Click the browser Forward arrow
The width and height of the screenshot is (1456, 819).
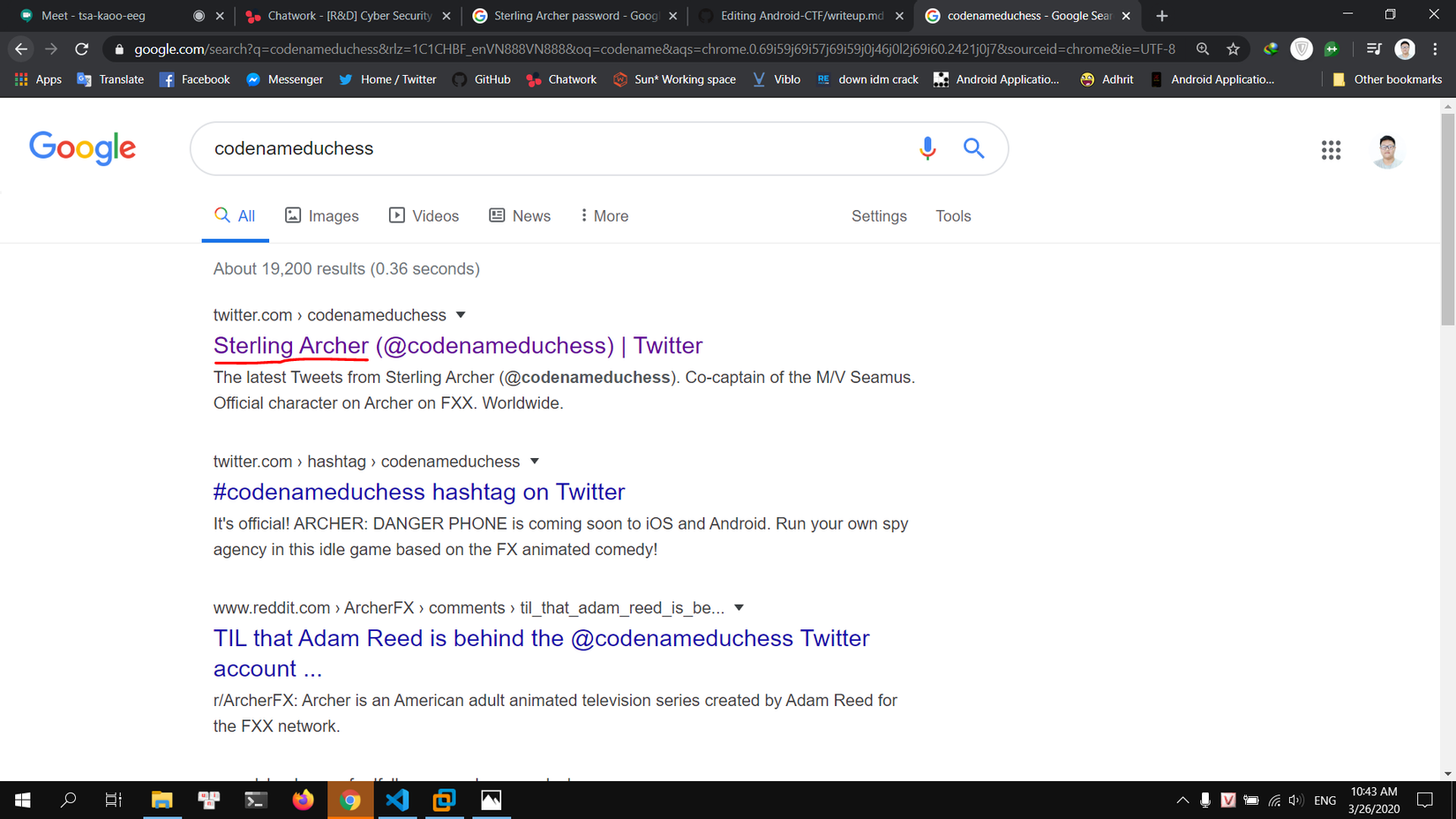(51, 49)
